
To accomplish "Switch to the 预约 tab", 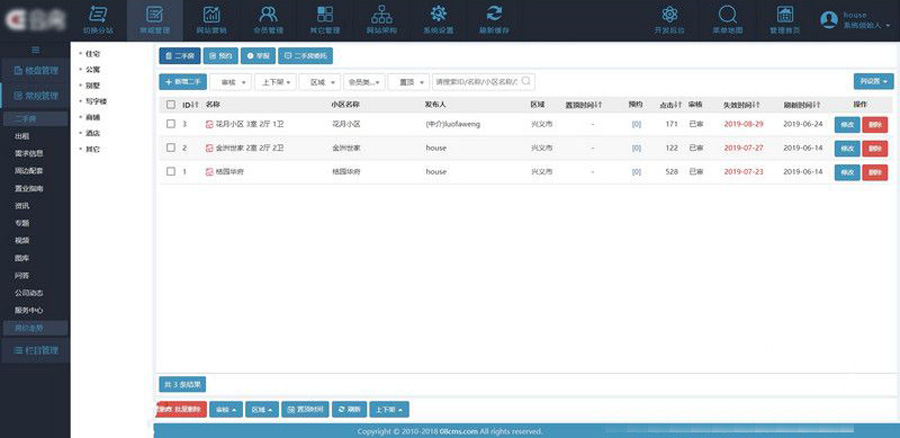I will (x=221, y=57).
